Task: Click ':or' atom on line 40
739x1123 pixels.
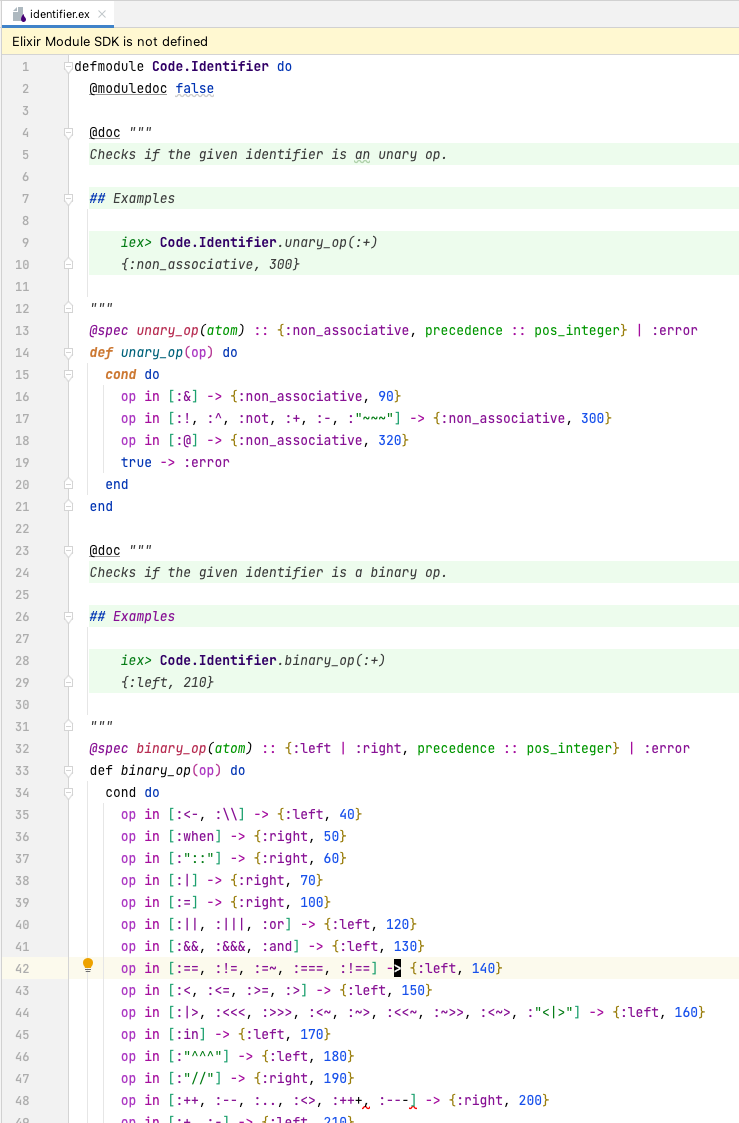Action: 273,925
